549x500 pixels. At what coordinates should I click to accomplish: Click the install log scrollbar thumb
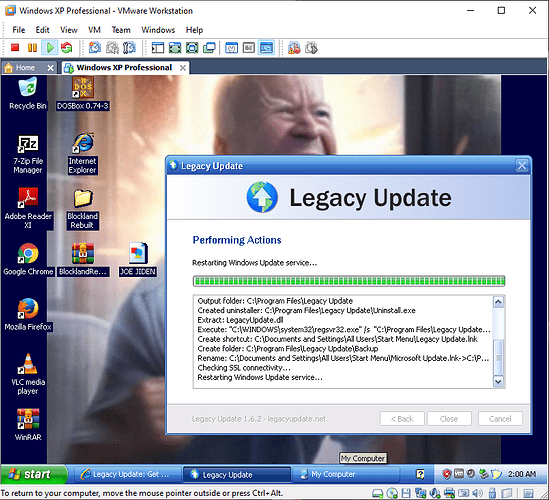[x=498, y=357]
